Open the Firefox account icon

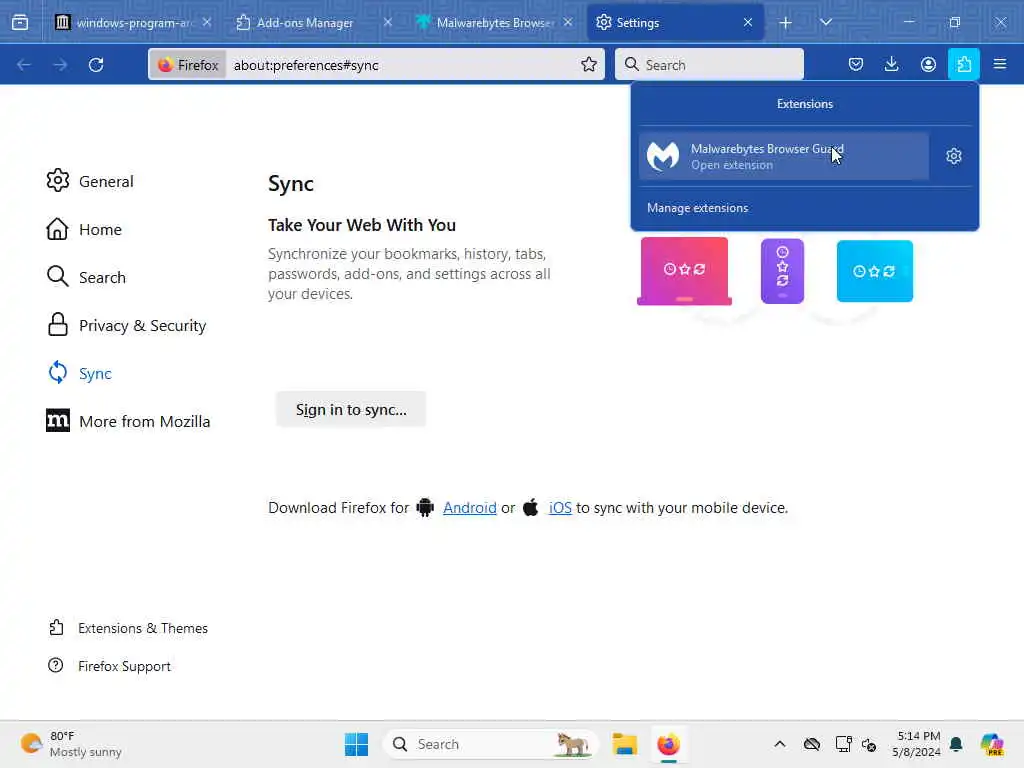928,65
